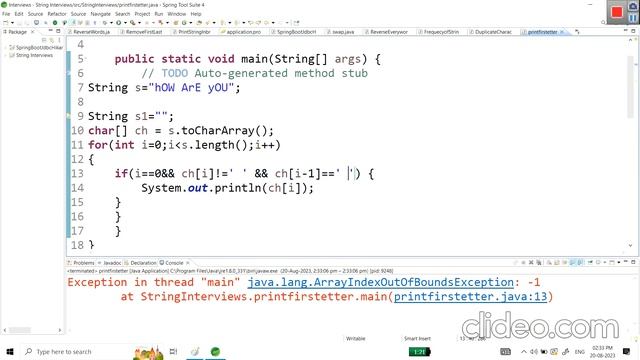
Task: Open Windows Task View from the taskbar
Action: (173, 351)
